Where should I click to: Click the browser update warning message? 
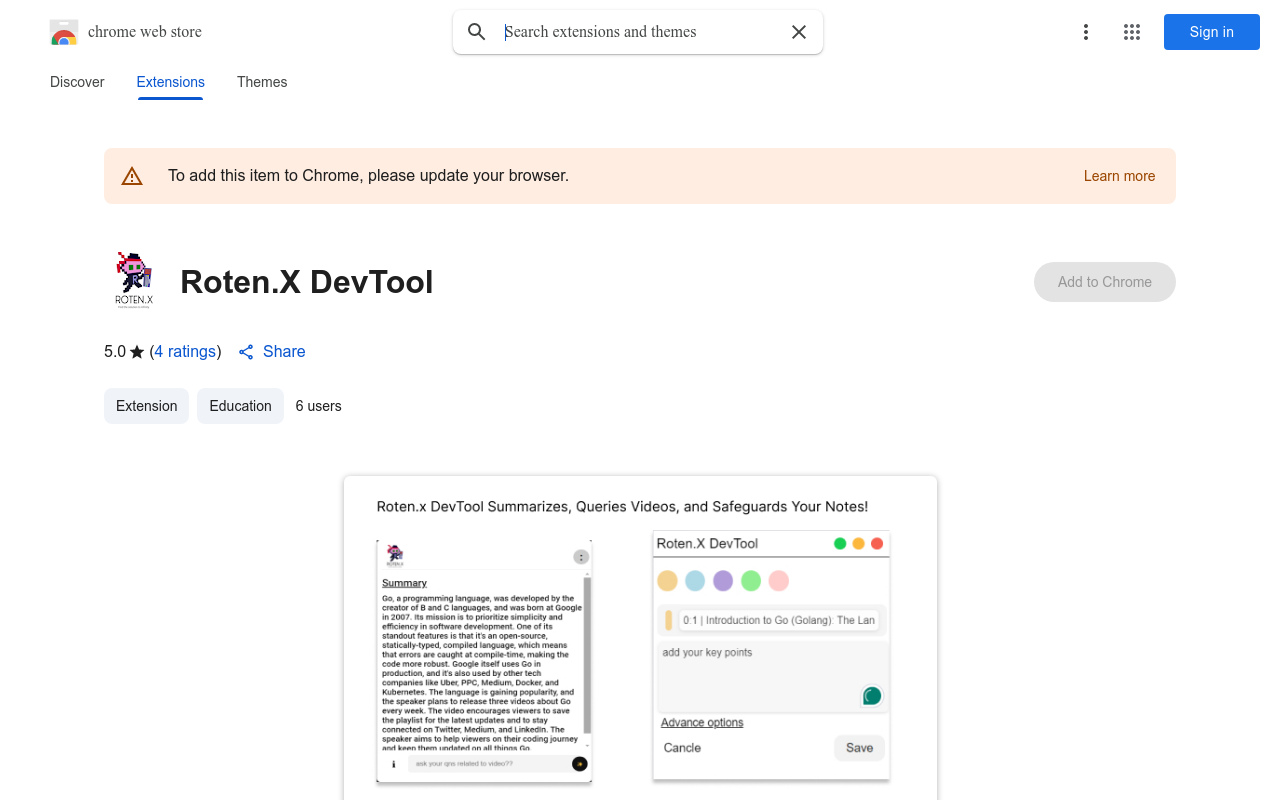[x=368, y=176]
